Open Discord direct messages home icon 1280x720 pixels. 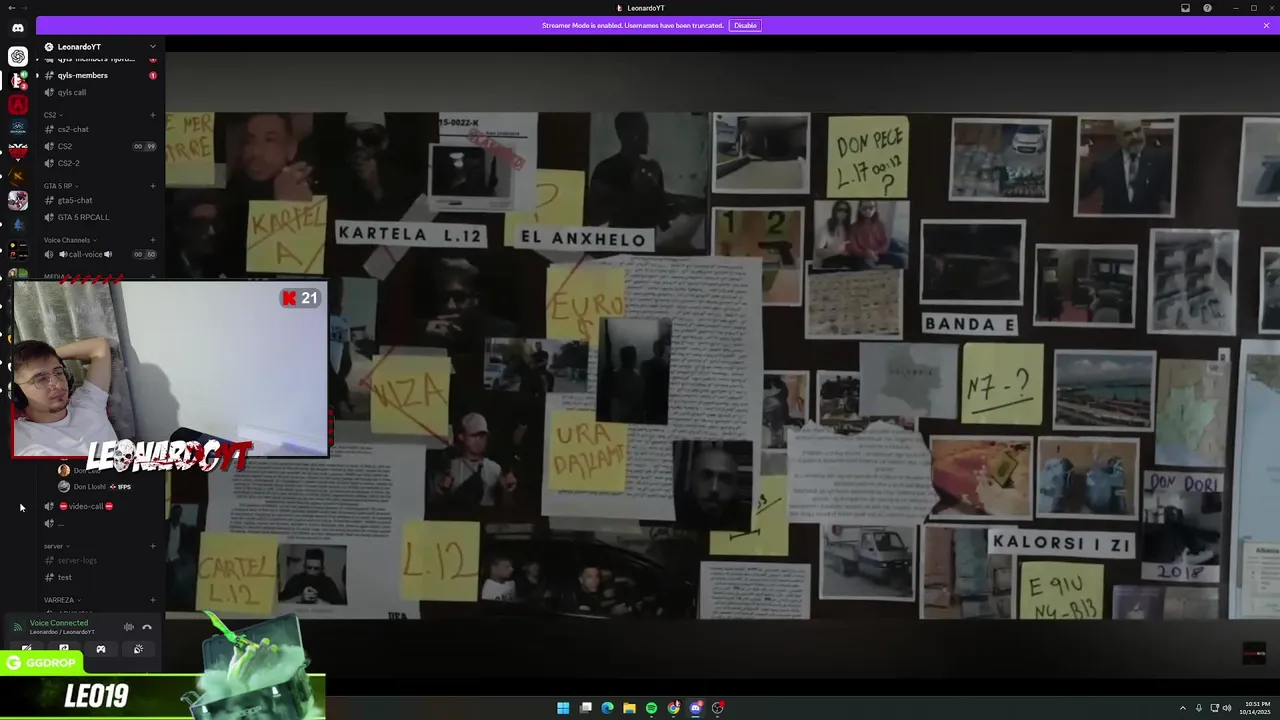[18, 28]
